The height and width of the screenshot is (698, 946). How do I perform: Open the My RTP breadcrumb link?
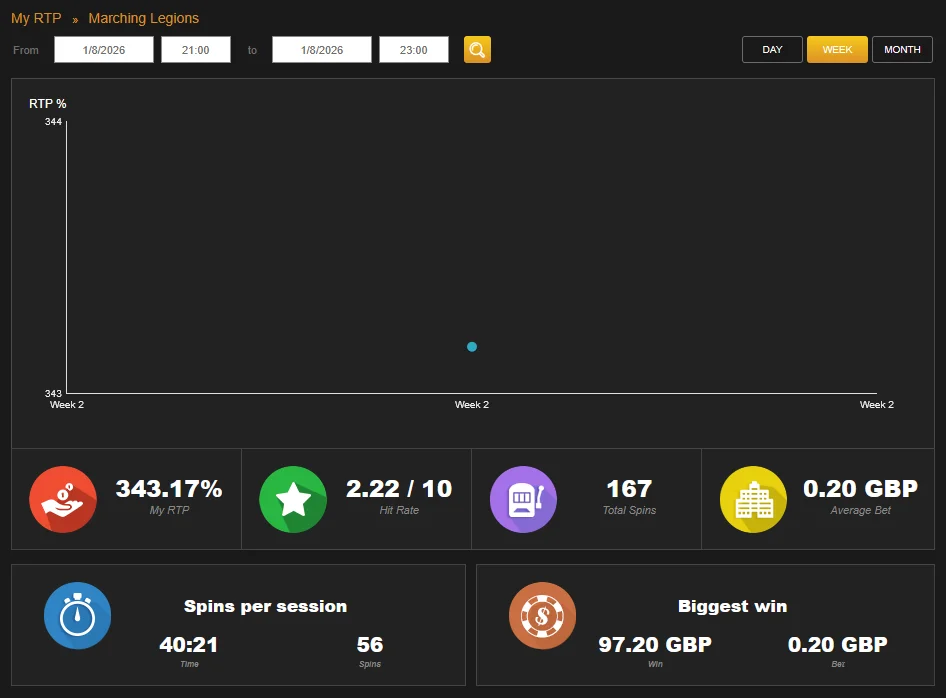click(x=36, y=18)
